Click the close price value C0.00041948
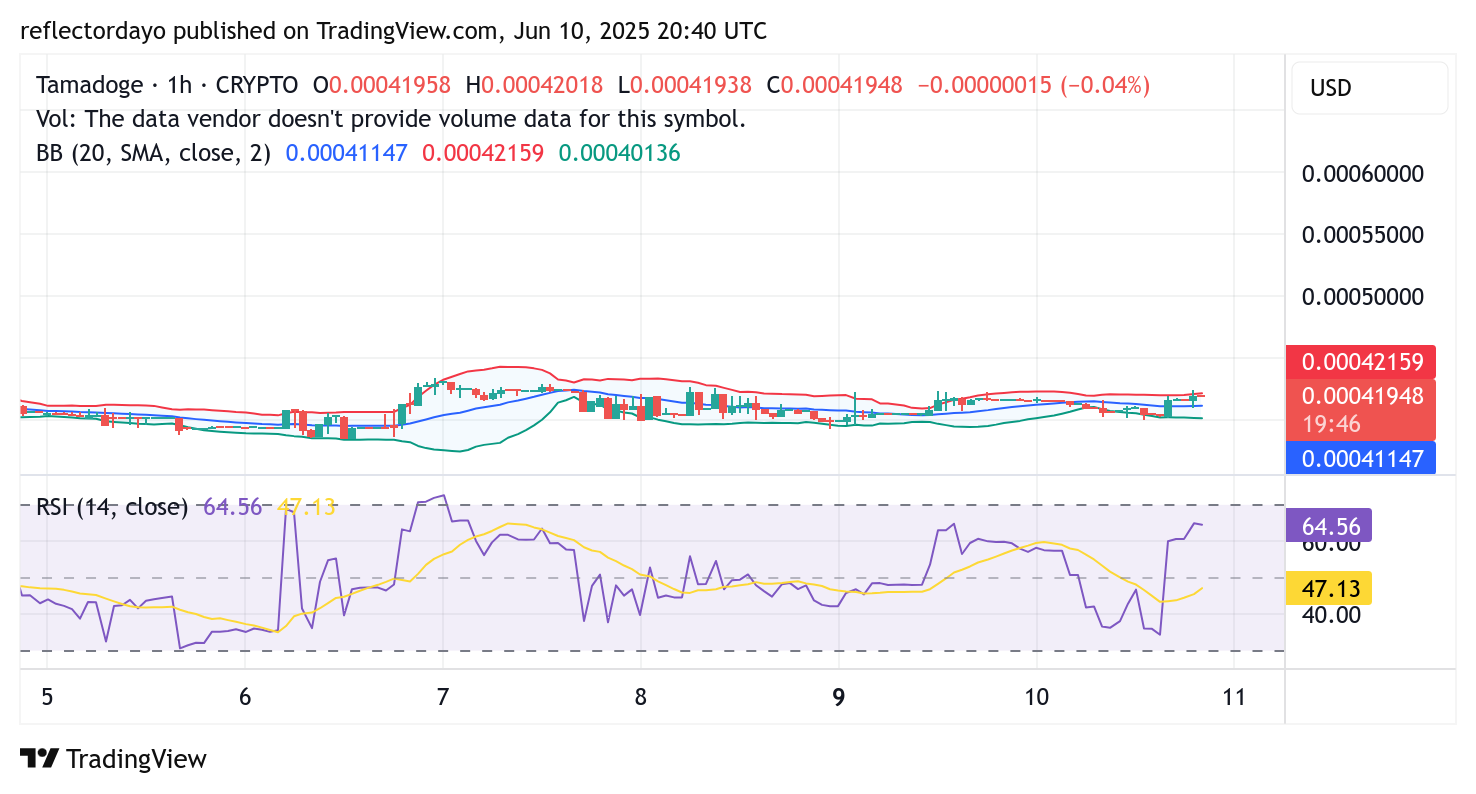 click(834, 85)
